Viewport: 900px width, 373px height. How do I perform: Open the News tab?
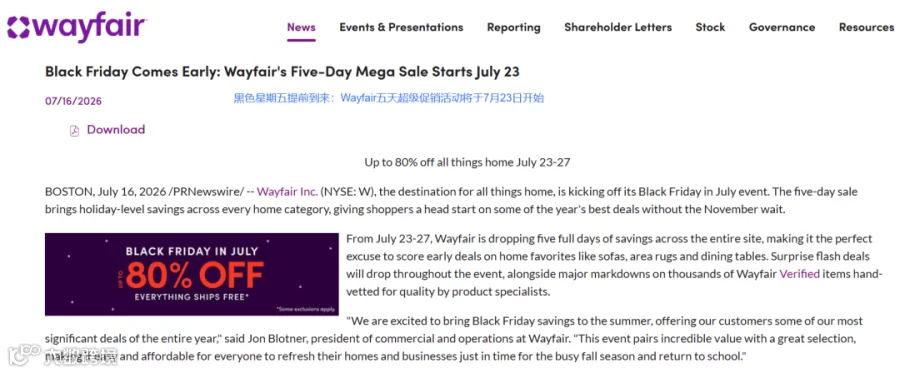[x=301, y=27]
